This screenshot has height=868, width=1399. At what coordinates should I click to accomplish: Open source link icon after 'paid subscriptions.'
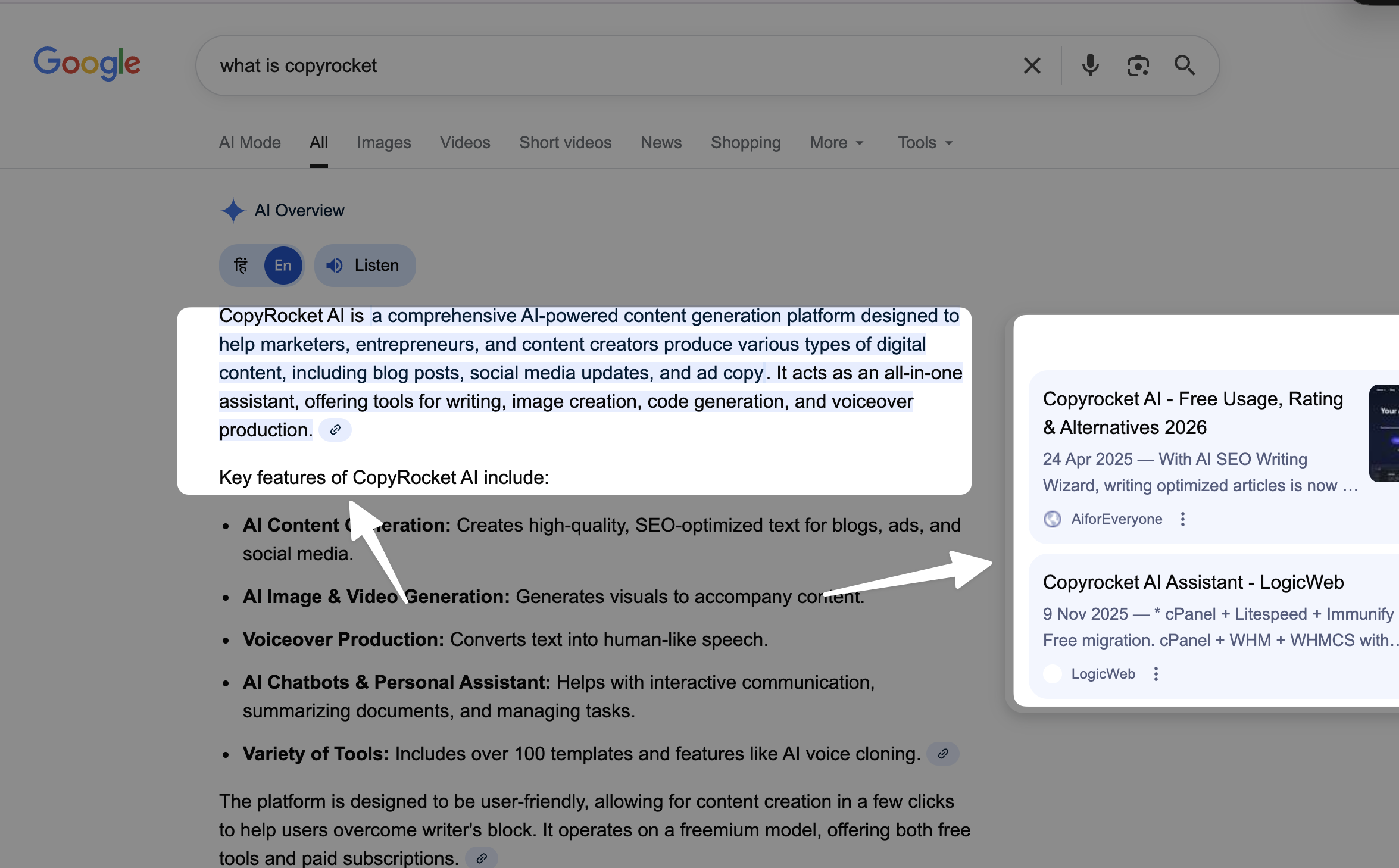[482, 858]
